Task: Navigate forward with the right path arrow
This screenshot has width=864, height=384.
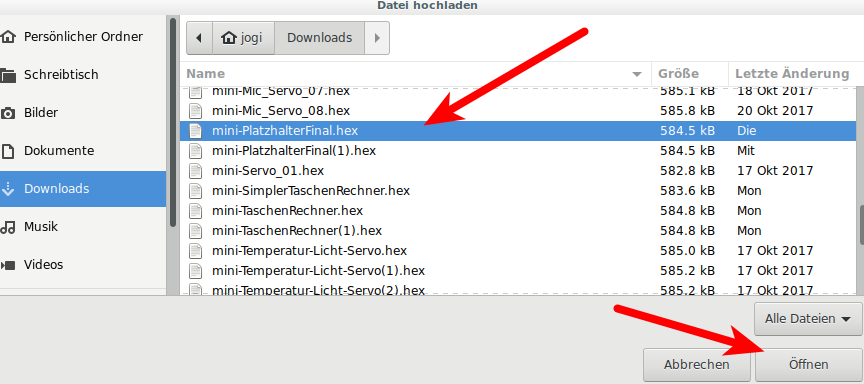Action: (x=377, y=38)
